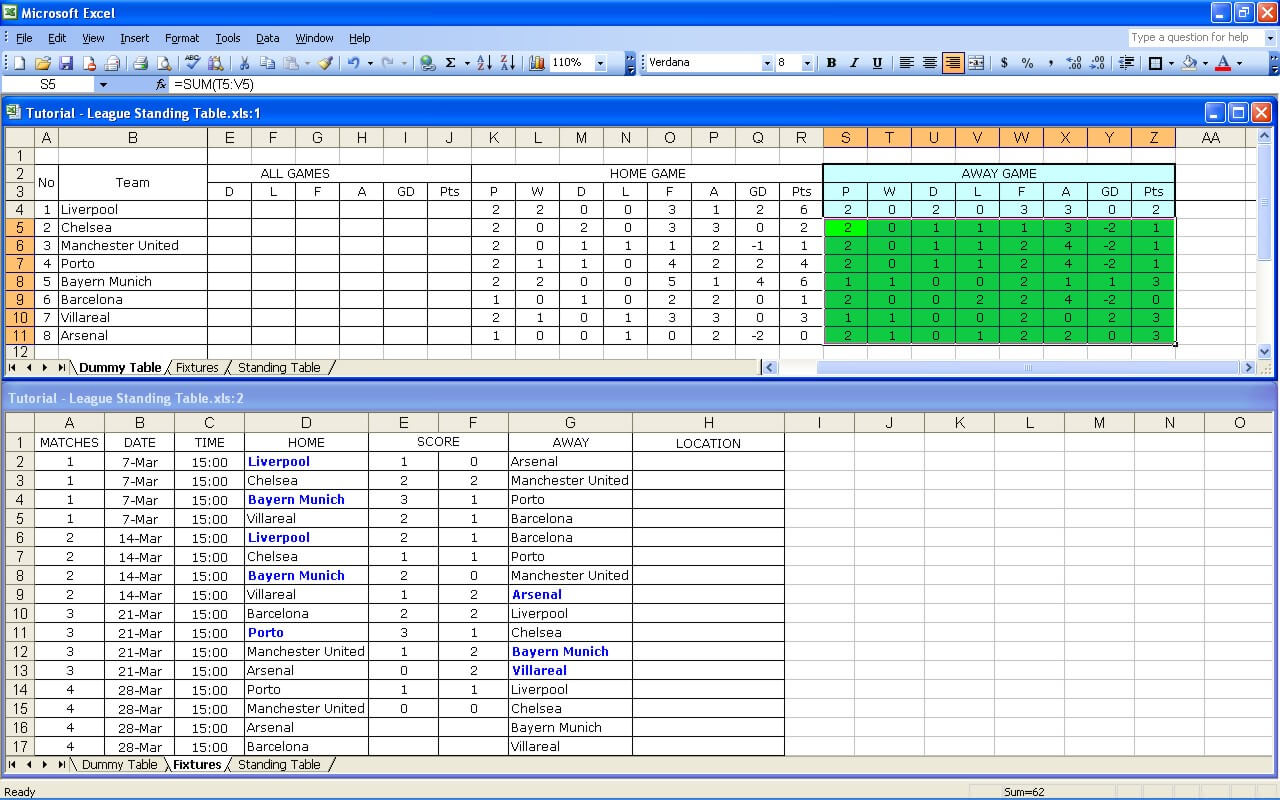
Task: Select the Bayern Munich cell in row 16
Action: pos(570,728)
